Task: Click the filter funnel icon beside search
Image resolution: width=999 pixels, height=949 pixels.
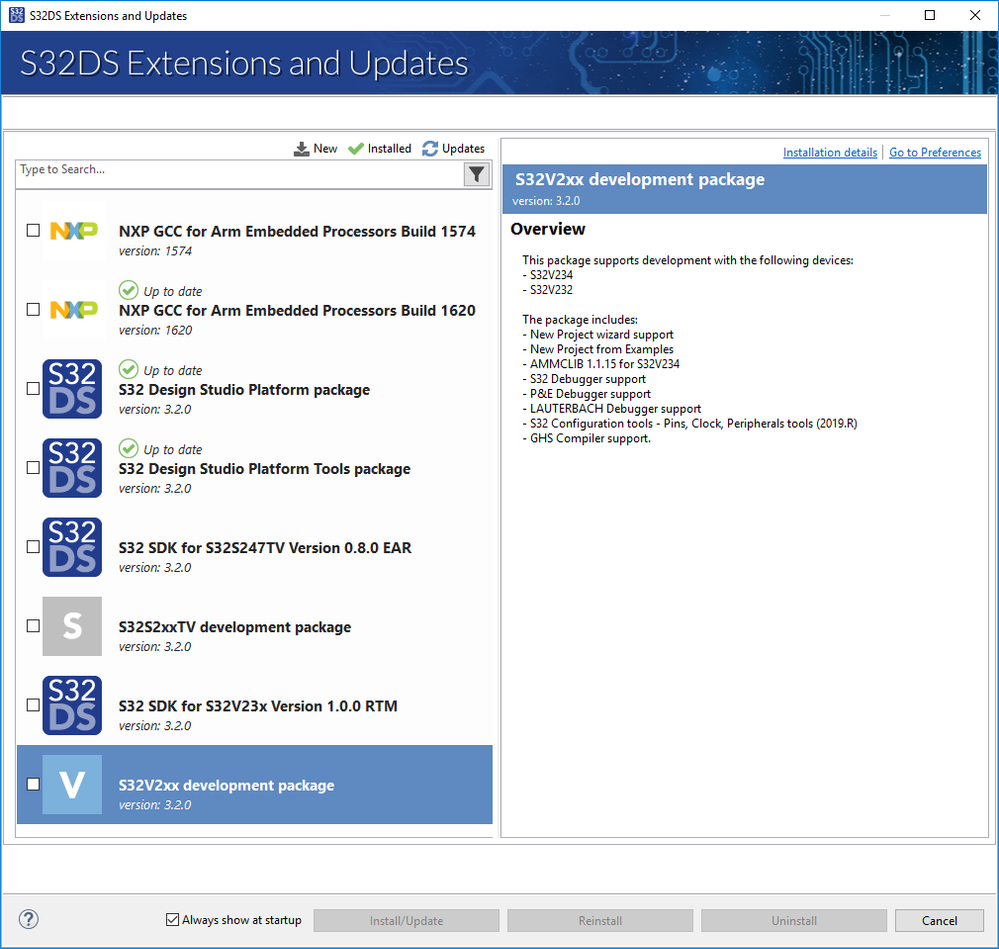Action: coord(476,174)
